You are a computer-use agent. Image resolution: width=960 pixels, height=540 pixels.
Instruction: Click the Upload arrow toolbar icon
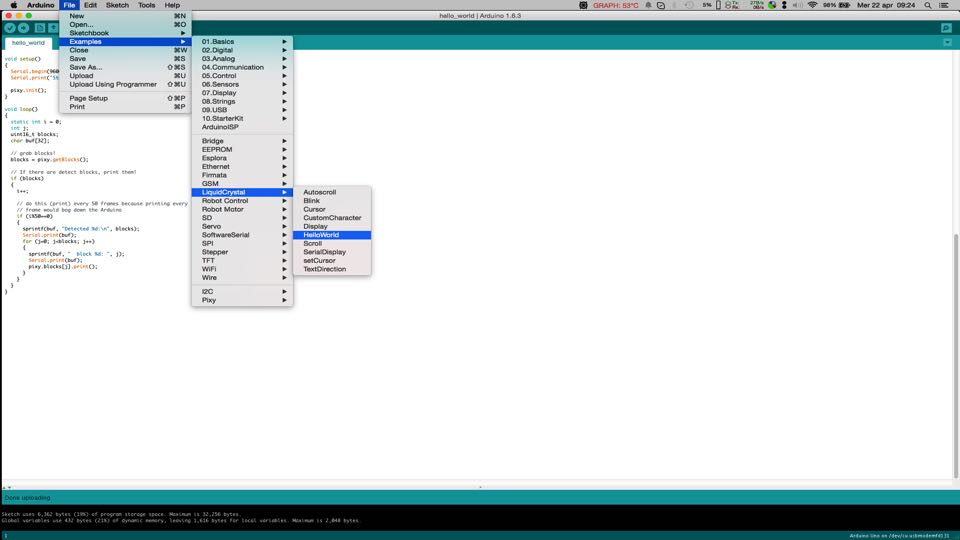click(23, 28)
